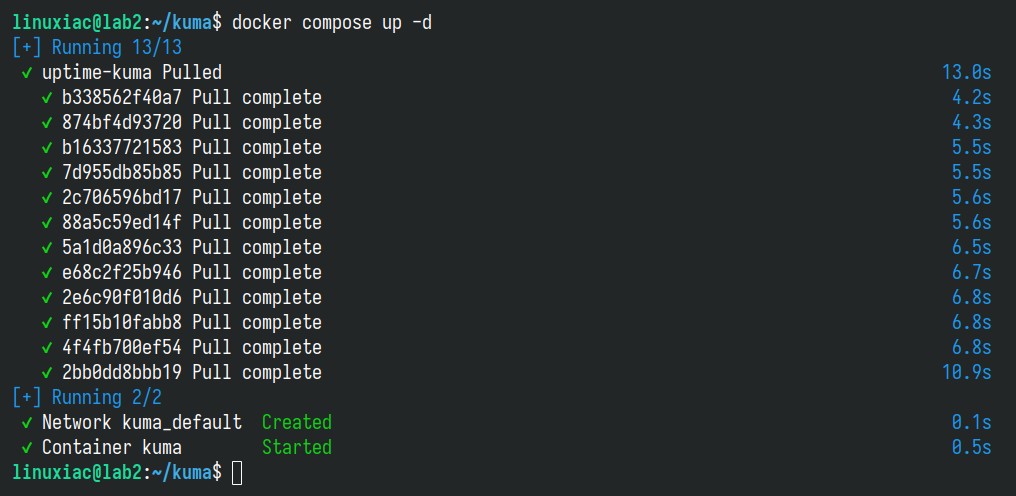Click the linuxiac@lab2 prompt on the first line

(77, 23)
